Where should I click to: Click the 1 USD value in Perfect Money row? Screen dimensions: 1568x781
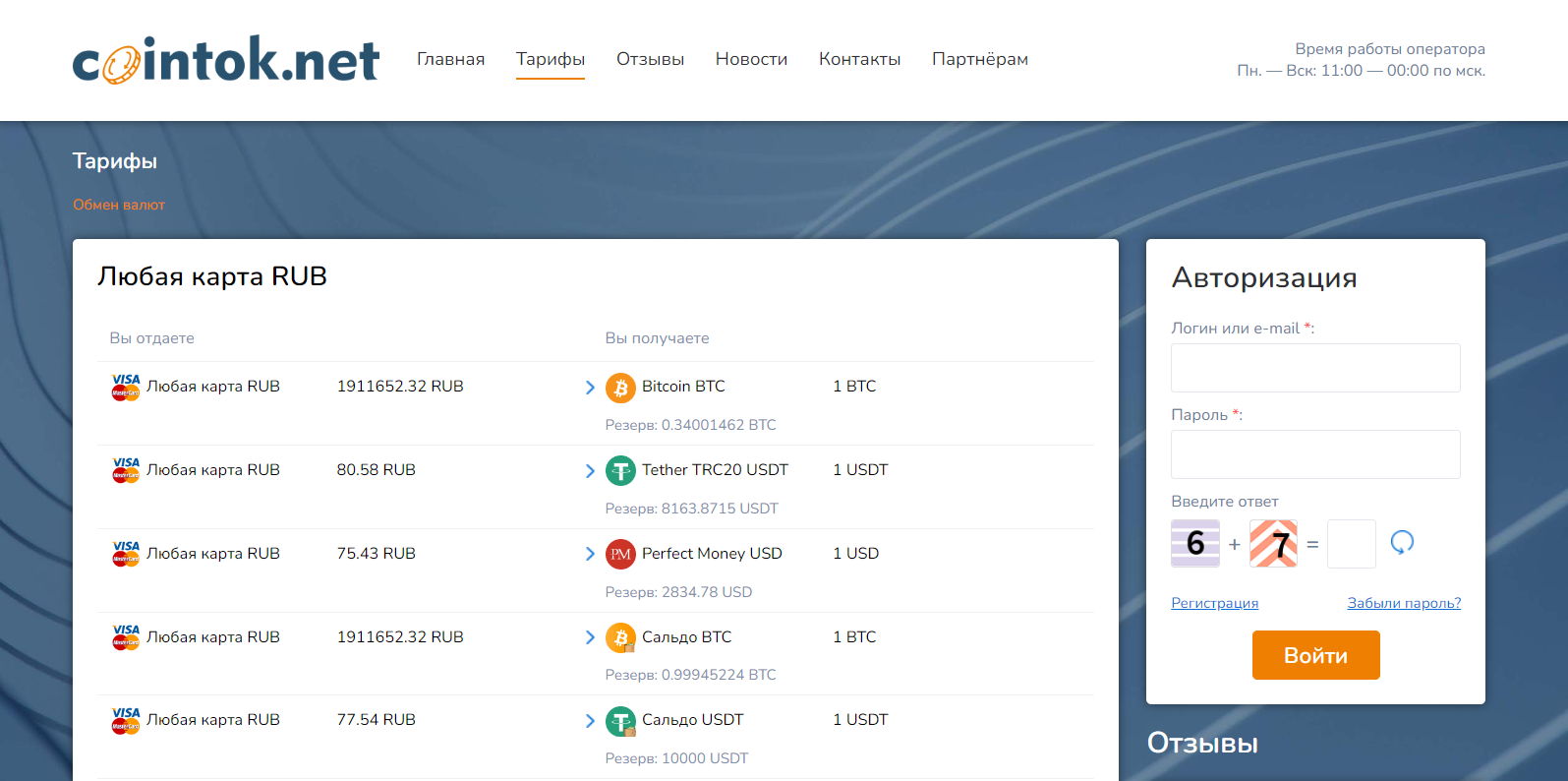[x=855, y=554]
